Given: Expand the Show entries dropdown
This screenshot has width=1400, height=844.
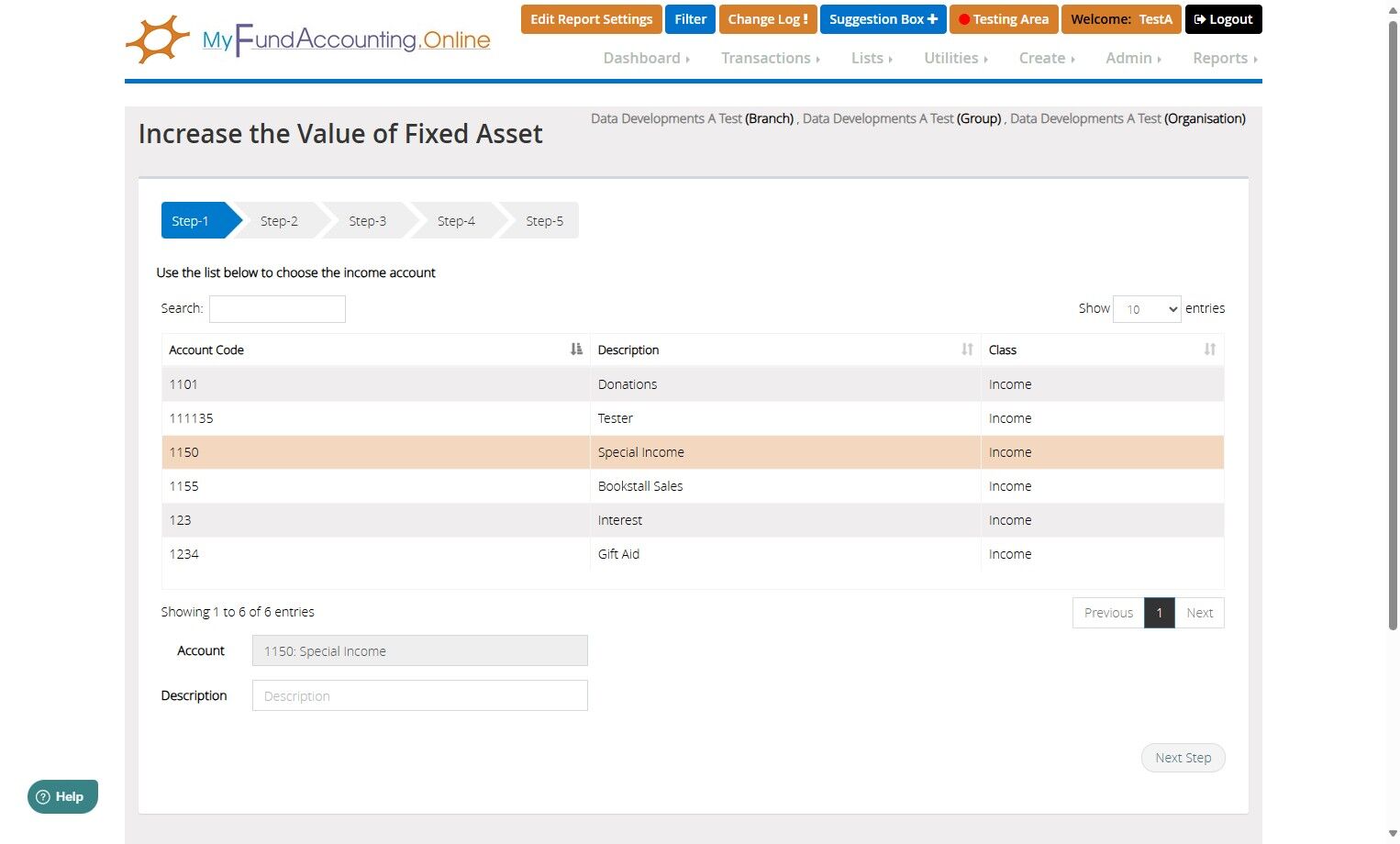Looking at the screenshot, I should click(1147, 309).
